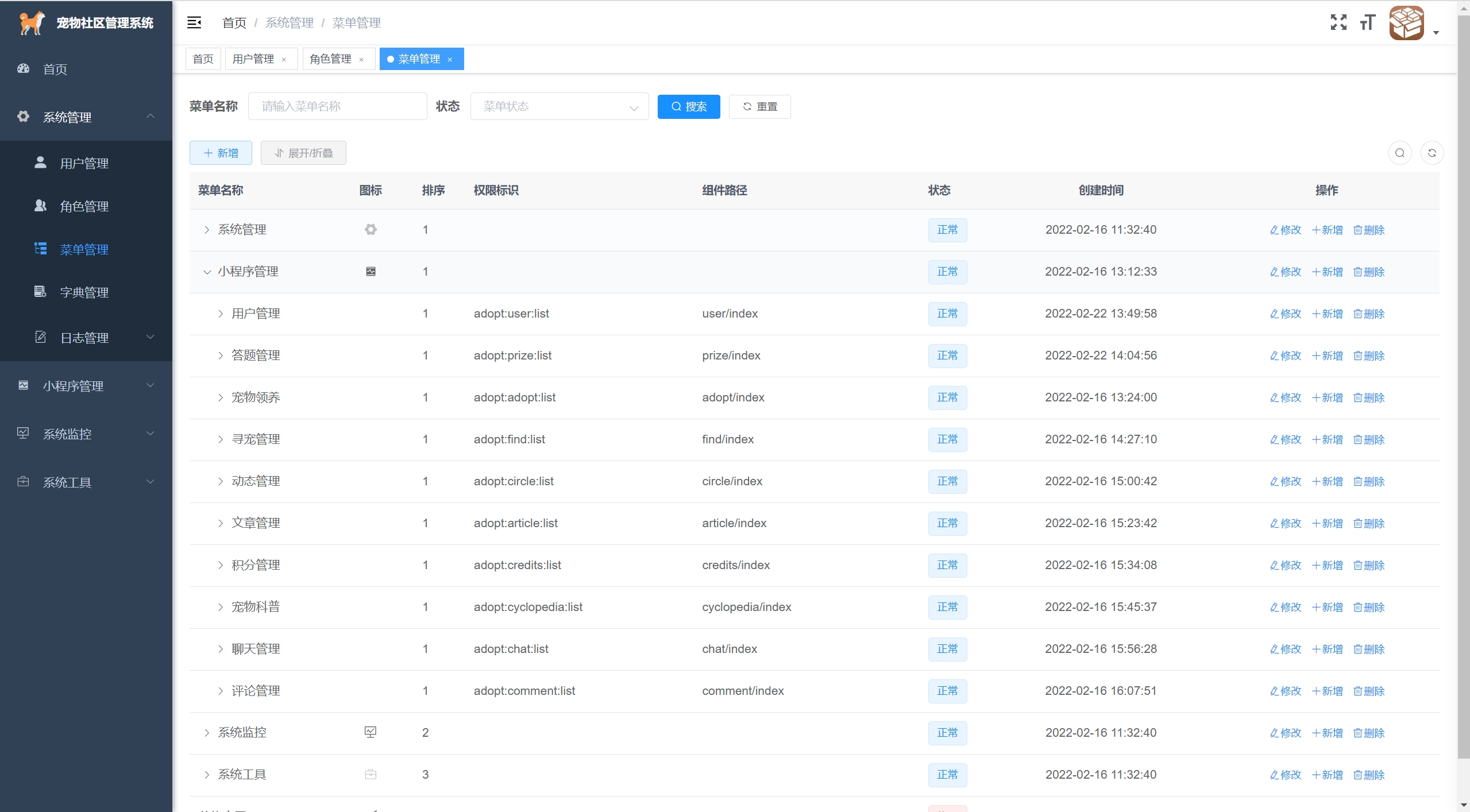Switch to the 用户管理 tab
This screenshot has width=1470, height=812.
coord(253,59)
